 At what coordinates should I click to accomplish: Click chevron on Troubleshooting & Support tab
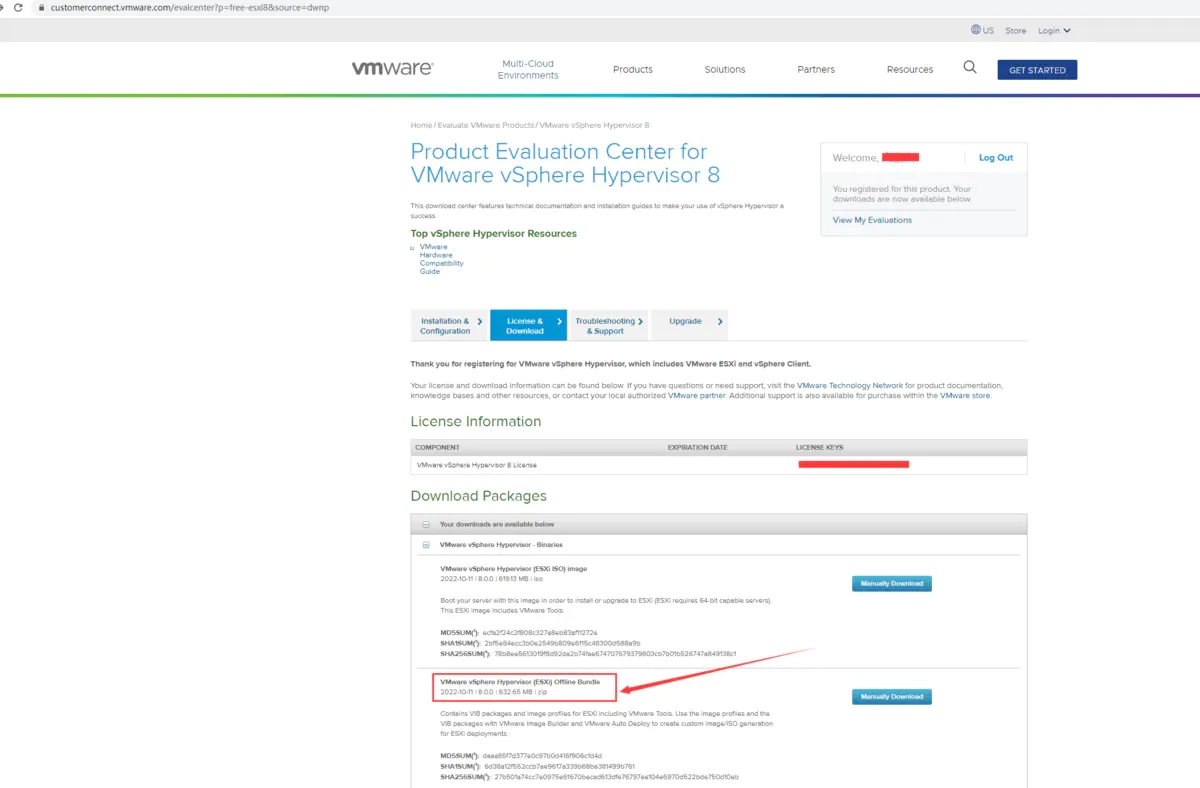(641, 321)
